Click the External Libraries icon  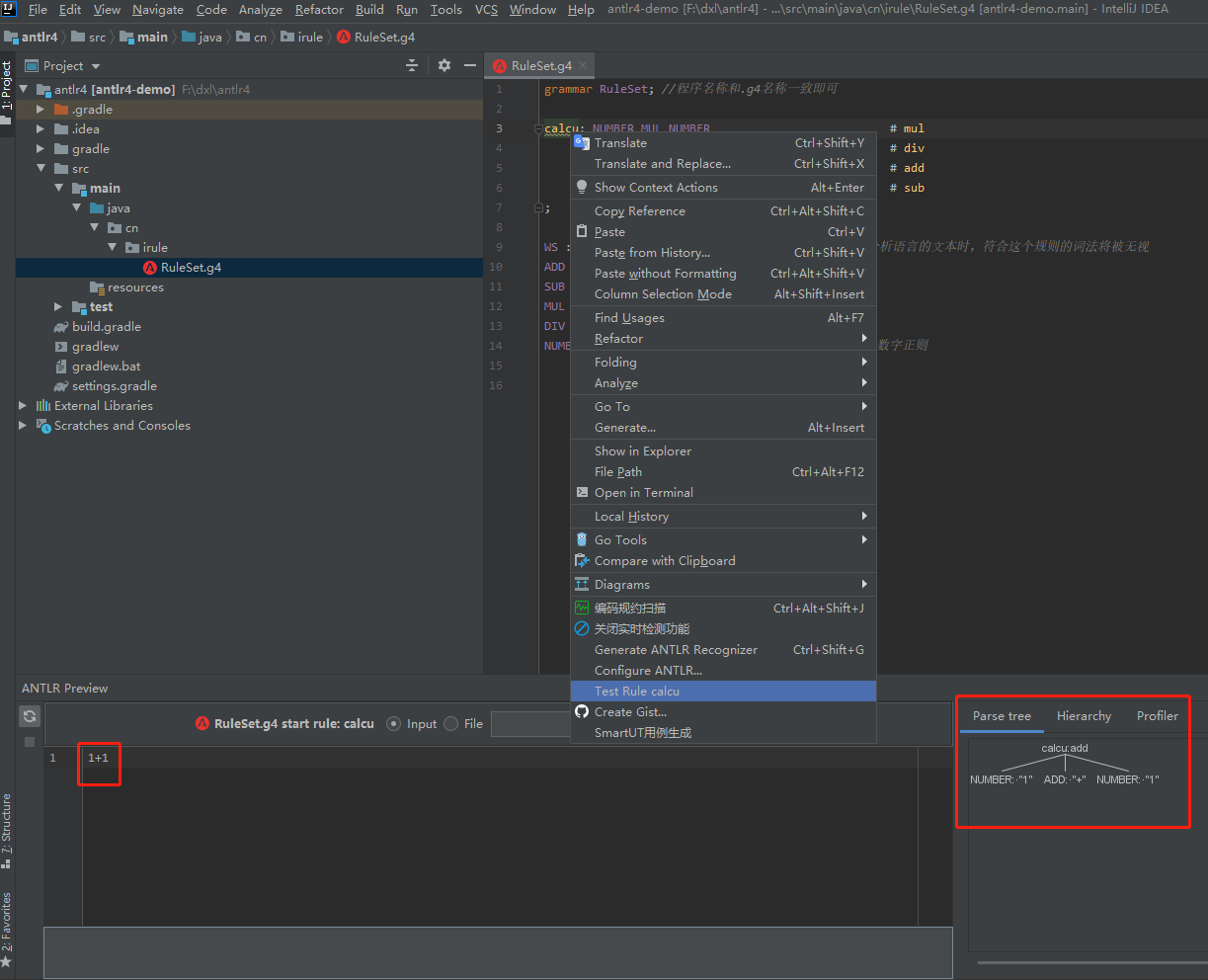[43, 406]
